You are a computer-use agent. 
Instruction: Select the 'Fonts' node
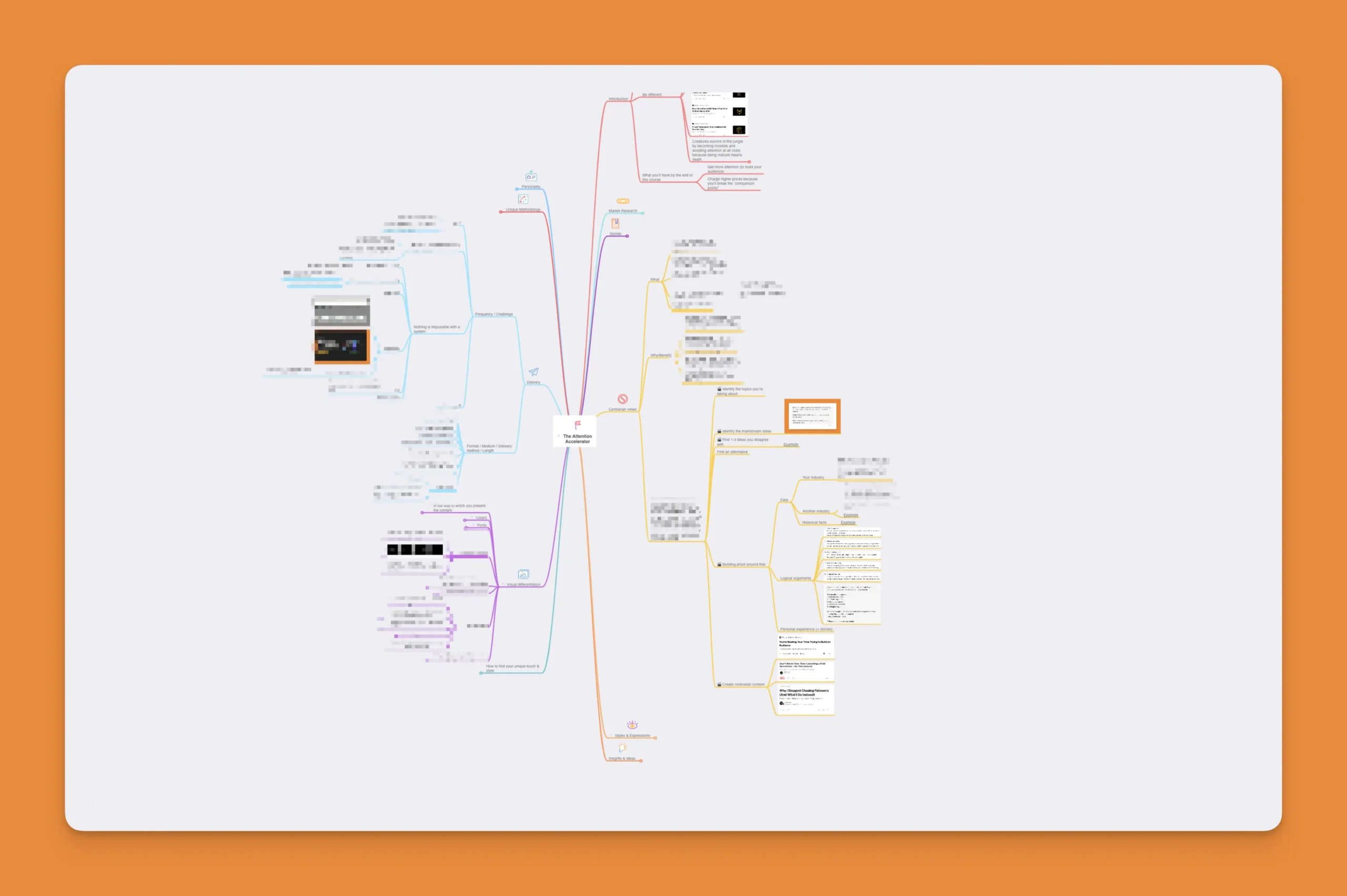click(482, 525)
